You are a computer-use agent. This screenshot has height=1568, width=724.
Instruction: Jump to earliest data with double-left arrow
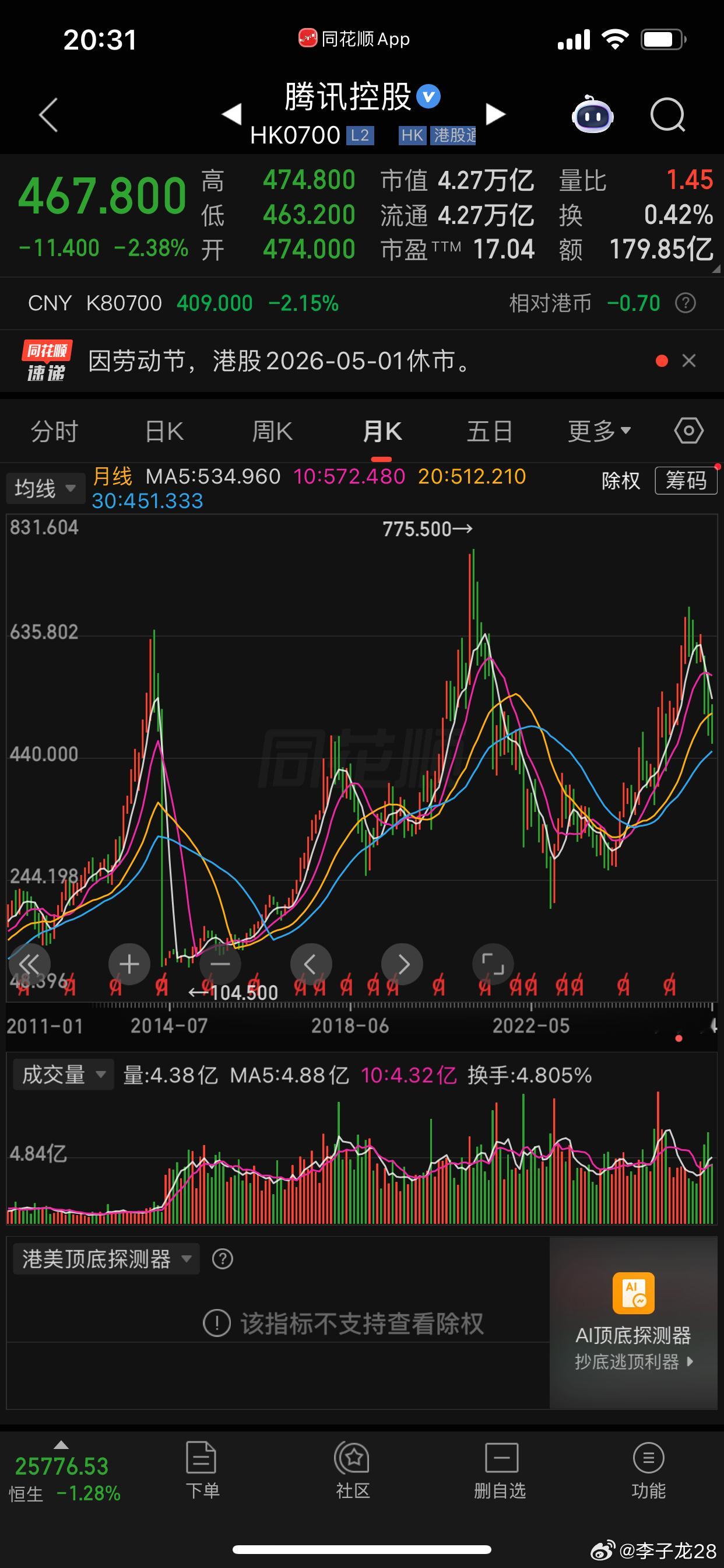click(29, 964)
